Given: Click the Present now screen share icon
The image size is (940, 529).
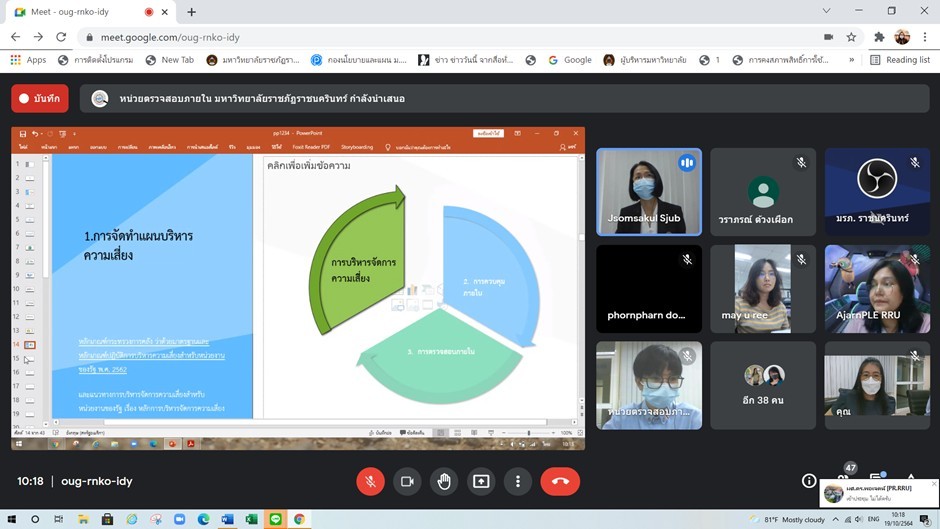Looking at the screenshot, I should tap(481, 481).
